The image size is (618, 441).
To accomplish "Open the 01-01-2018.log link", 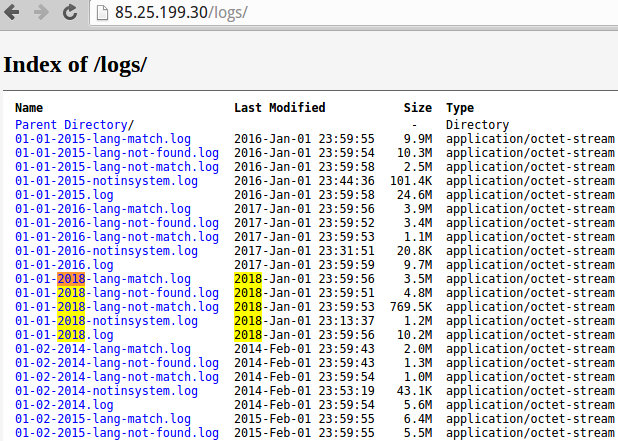I will click(x=64, y=335).
